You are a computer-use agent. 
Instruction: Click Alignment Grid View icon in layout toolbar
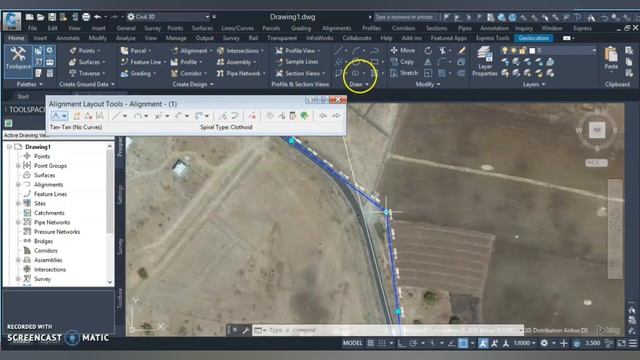point(293,116)
